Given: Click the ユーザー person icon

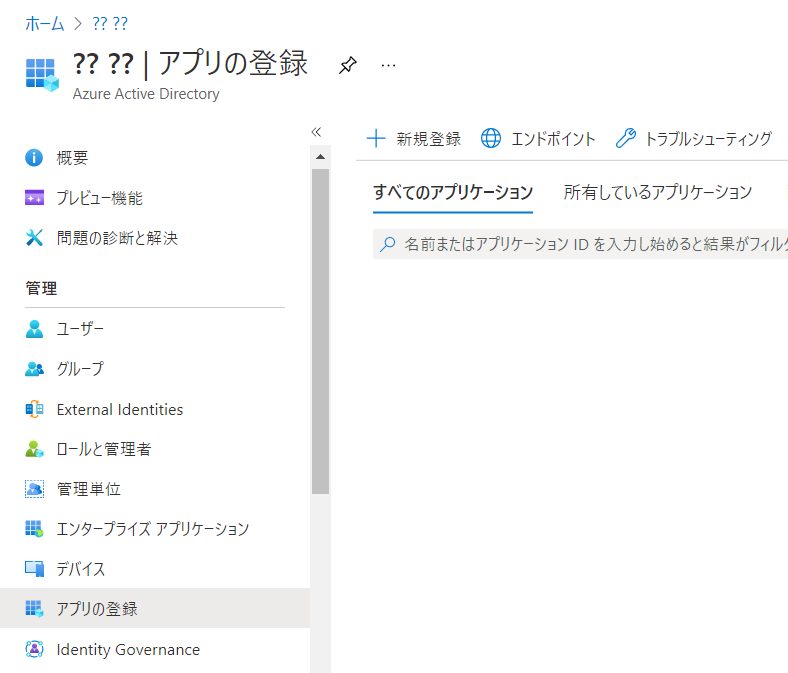Looking at the screenshot, I should 34,329.
